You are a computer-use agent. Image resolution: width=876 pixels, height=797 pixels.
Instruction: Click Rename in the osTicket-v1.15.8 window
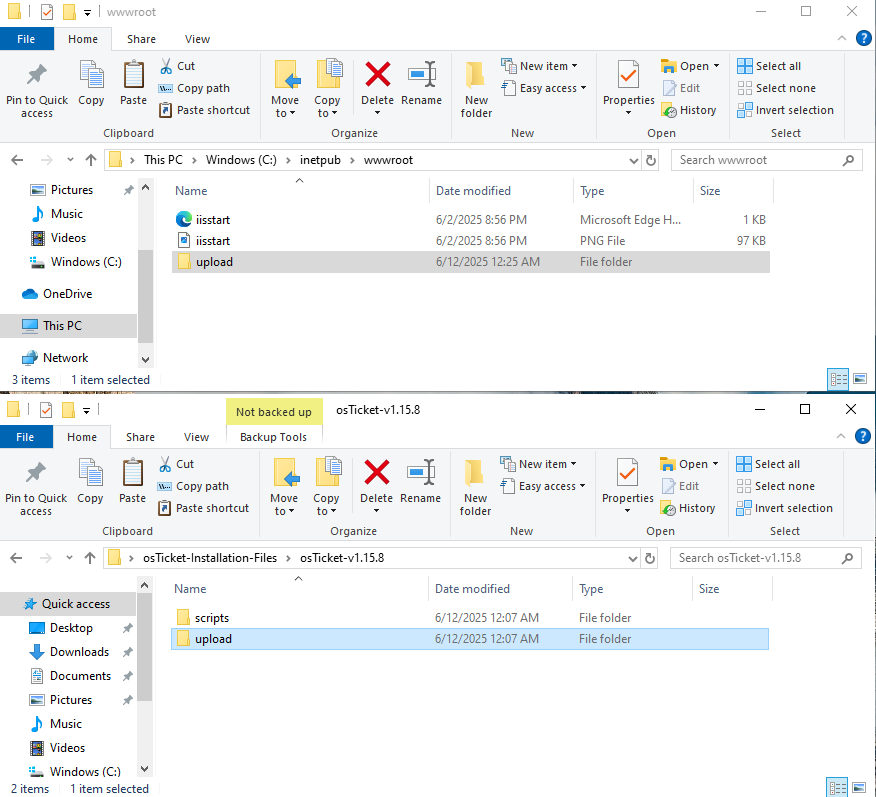coord(420,481)
